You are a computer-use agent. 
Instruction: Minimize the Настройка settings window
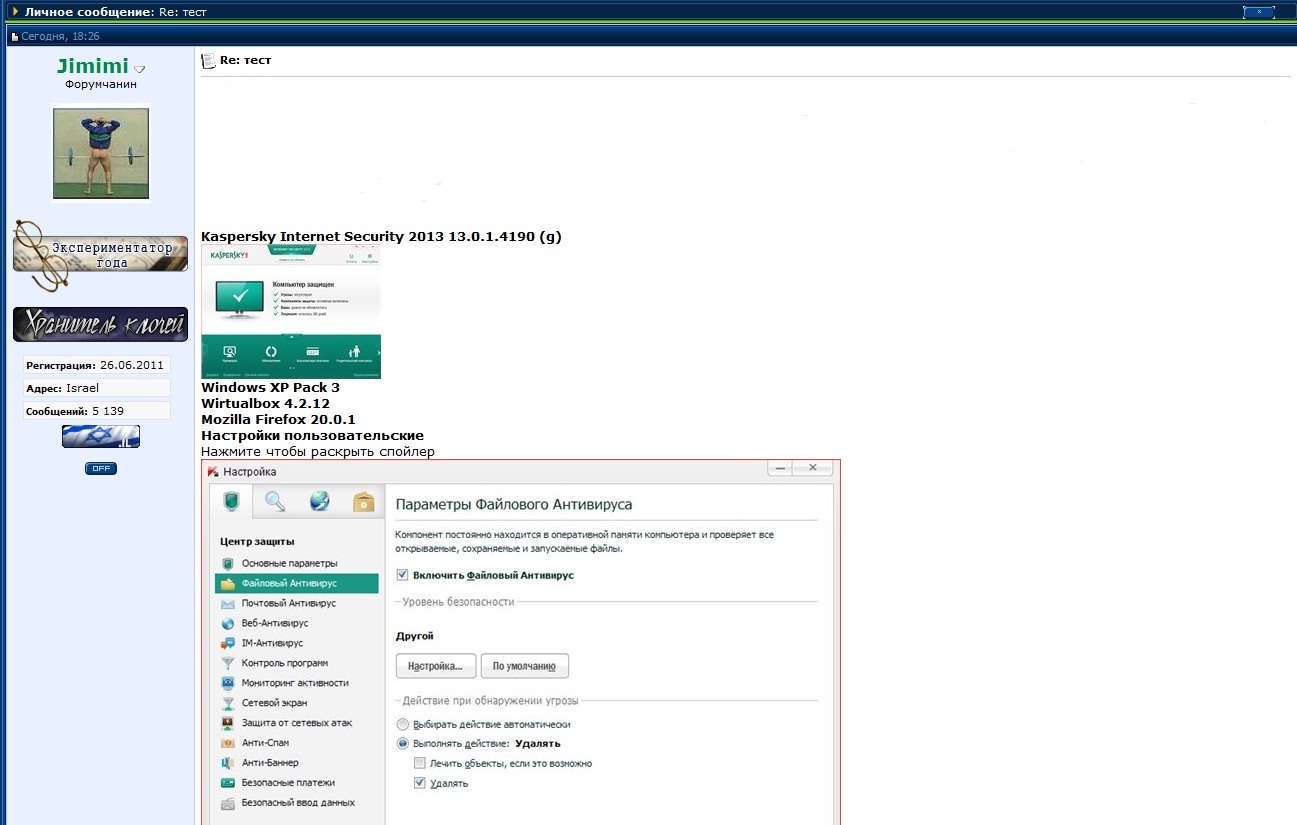[781, 469]
